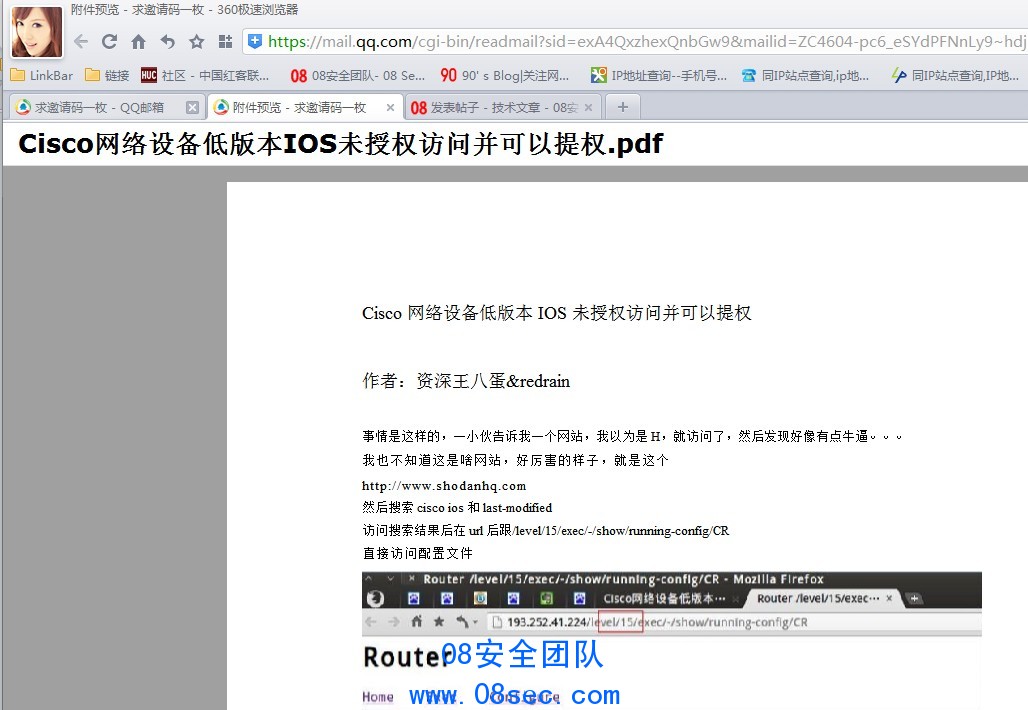The height and width of the screenshot is (710, 1028).
Task: Click the browser back arrow
Action: tap(81, 42)
